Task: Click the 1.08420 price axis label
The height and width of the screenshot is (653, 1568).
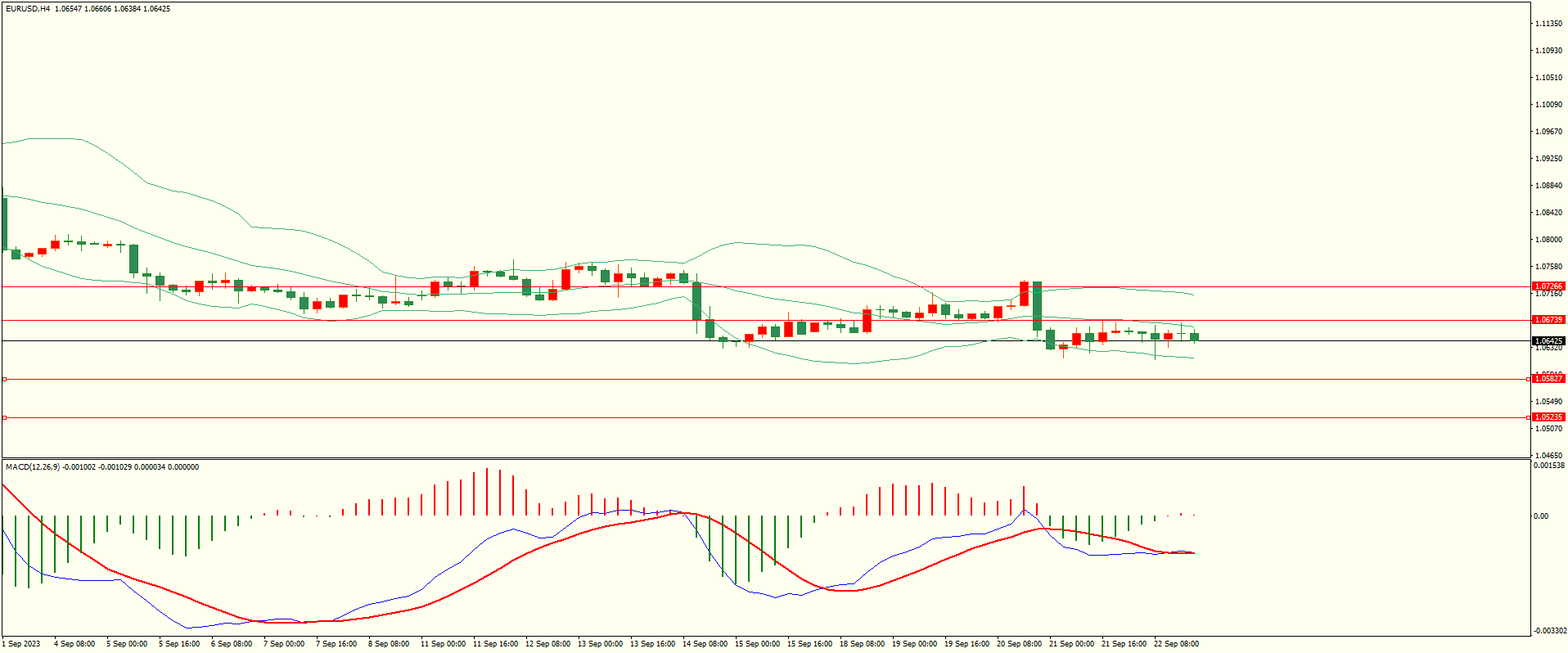Action: 1549,213
